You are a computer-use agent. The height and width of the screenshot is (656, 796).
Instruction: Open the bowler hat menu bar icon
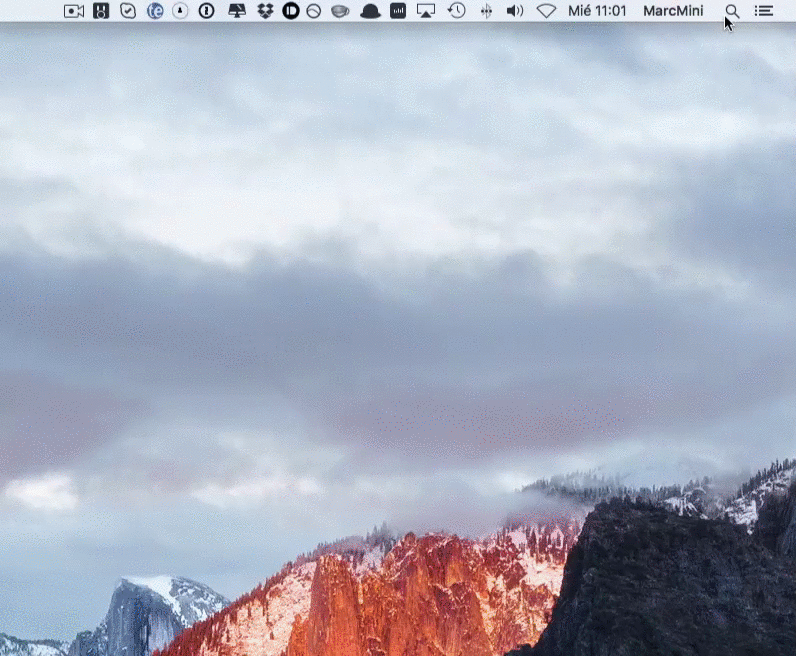pyautogui.click(x=370, y=11)
